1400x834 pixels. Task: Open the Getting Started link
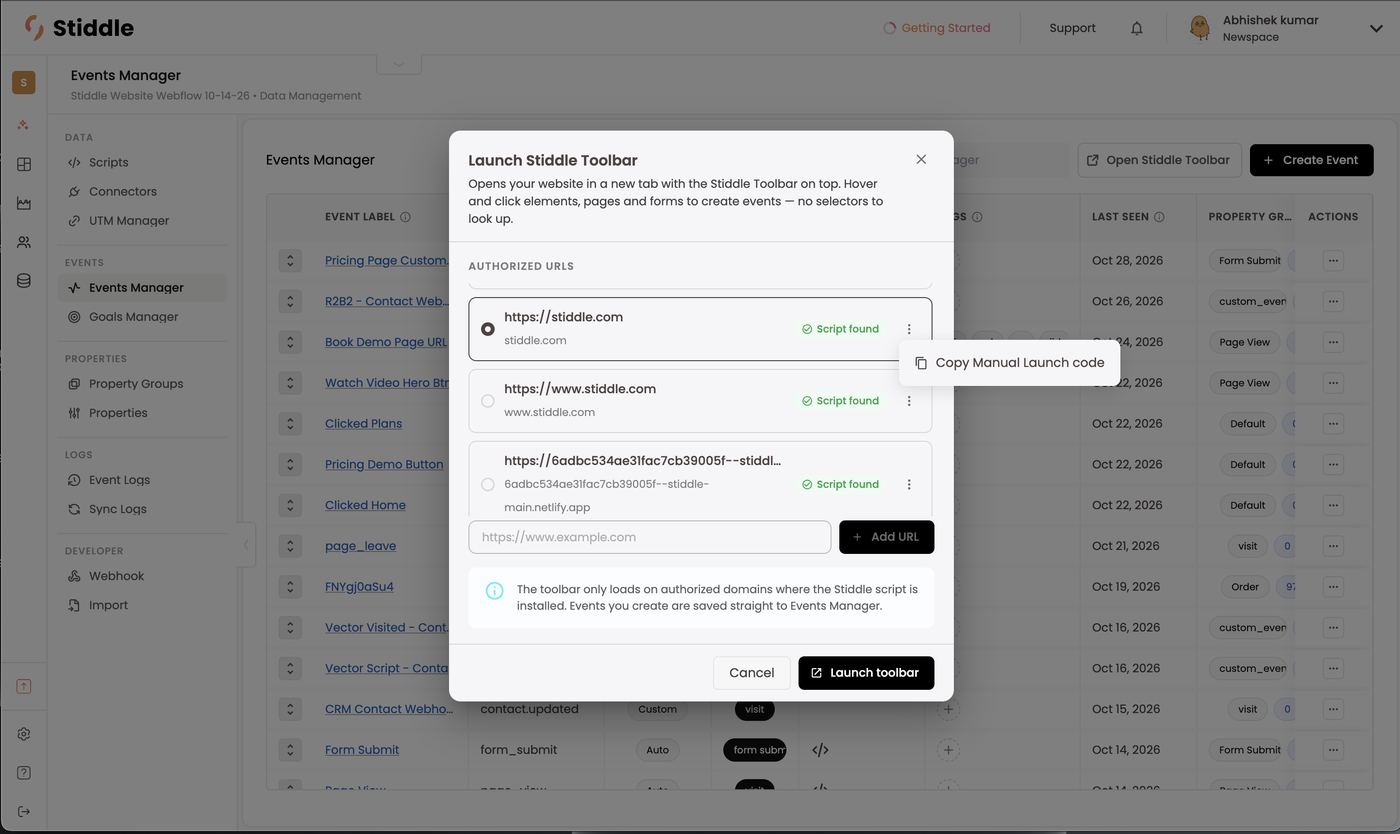937,28
